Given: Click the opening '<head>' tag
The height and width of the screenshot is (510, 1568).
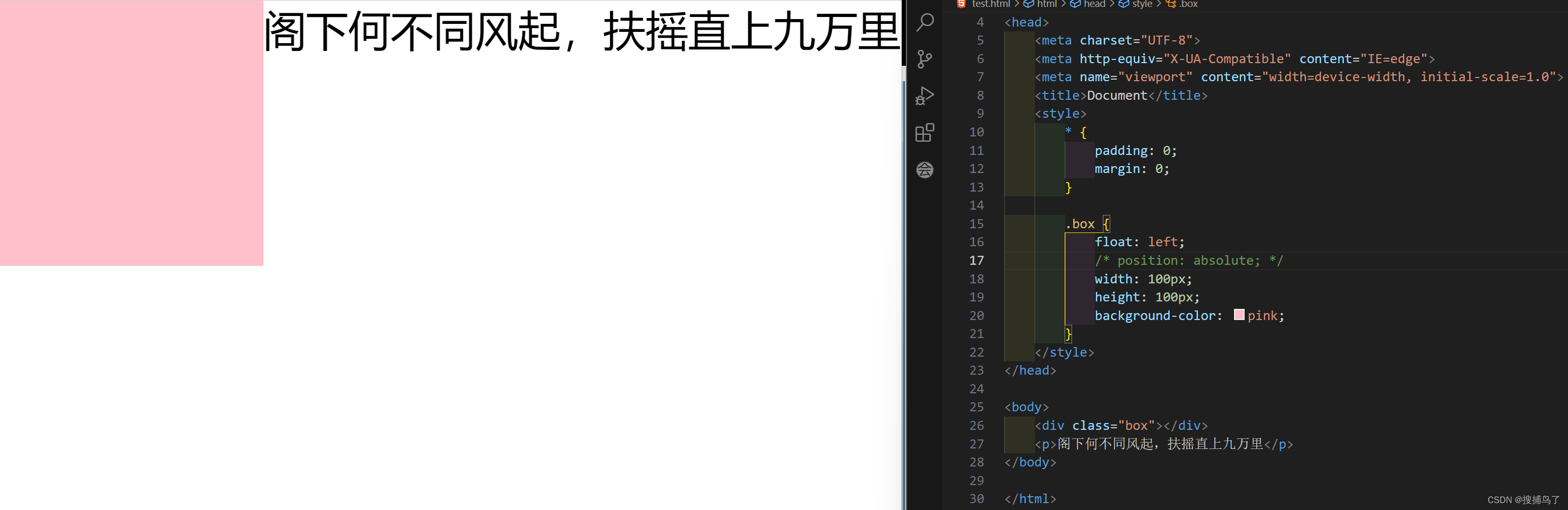Looking at the screenshot, I should [x=1026, y=22].
